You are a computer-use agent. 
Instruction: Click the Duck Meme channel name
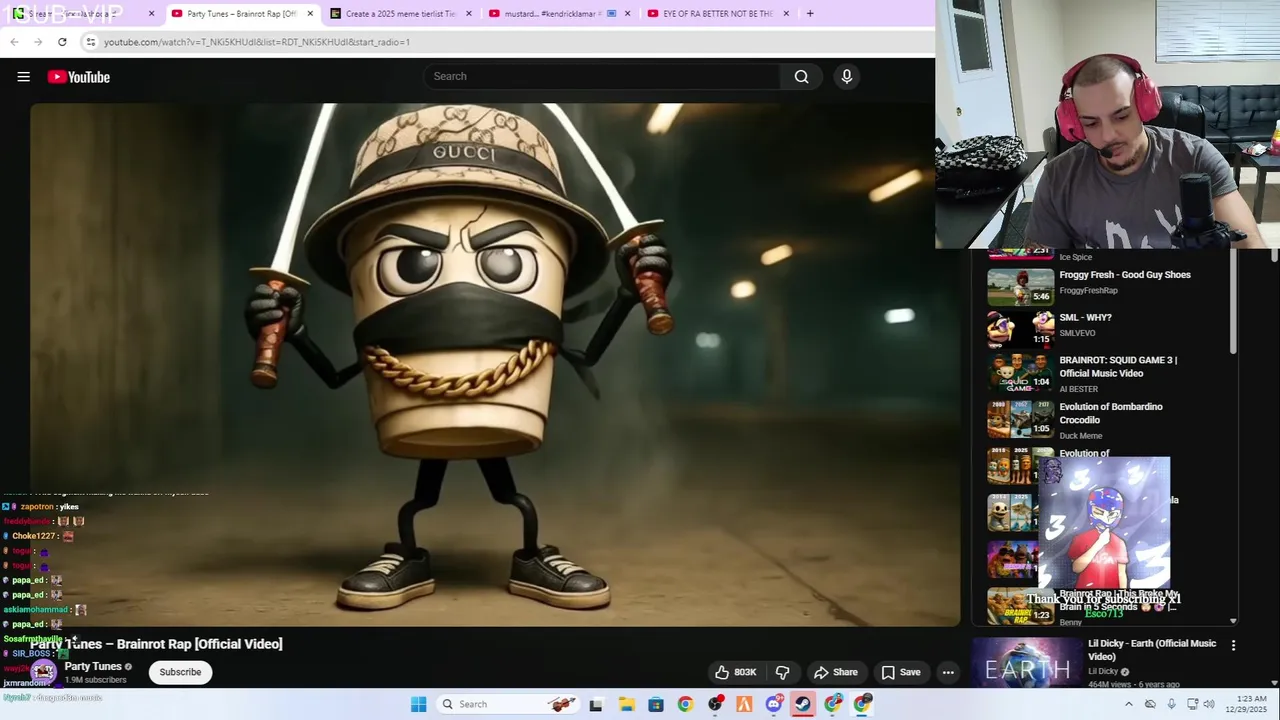(x=1080, y=436)
